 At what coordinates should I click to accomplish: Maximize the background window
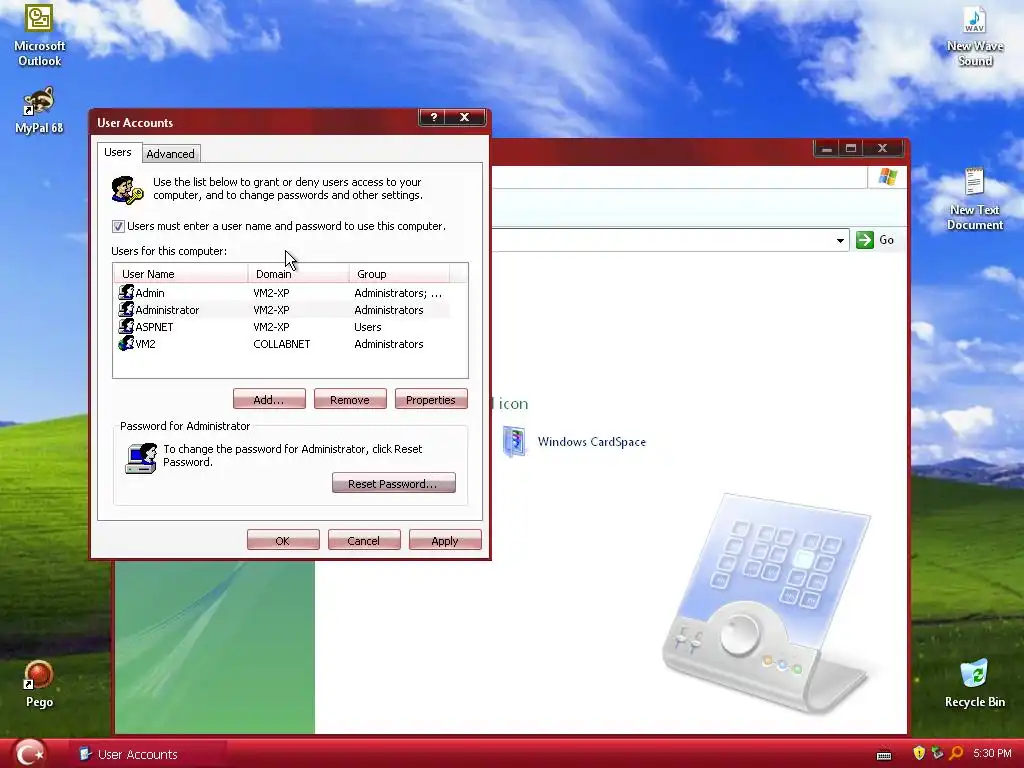pyautogui.click(x=851, y=148)
